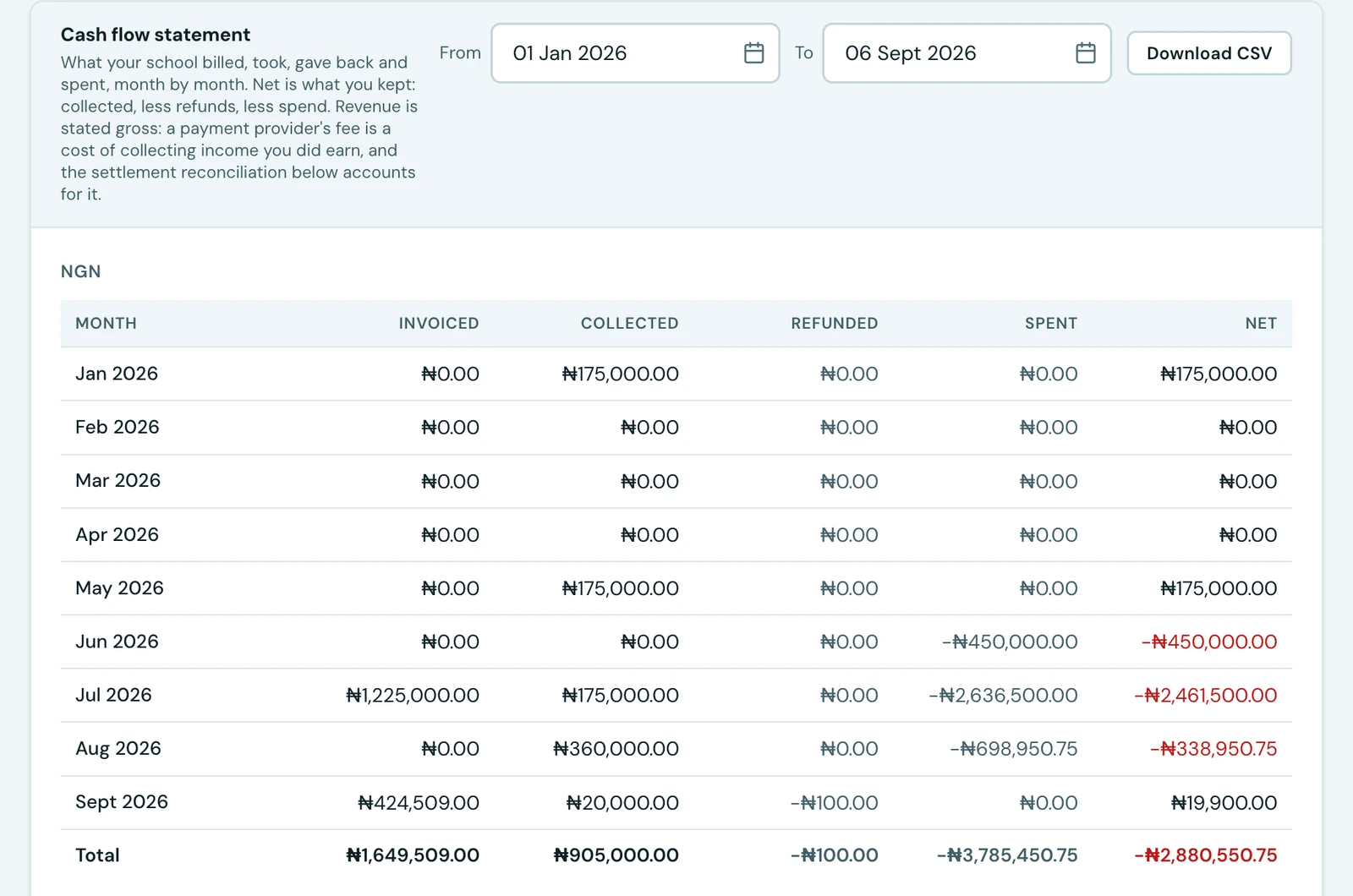The image size is (1353, 896).
Task: Click the May 2026 row label
Action: tap(119, 587)
